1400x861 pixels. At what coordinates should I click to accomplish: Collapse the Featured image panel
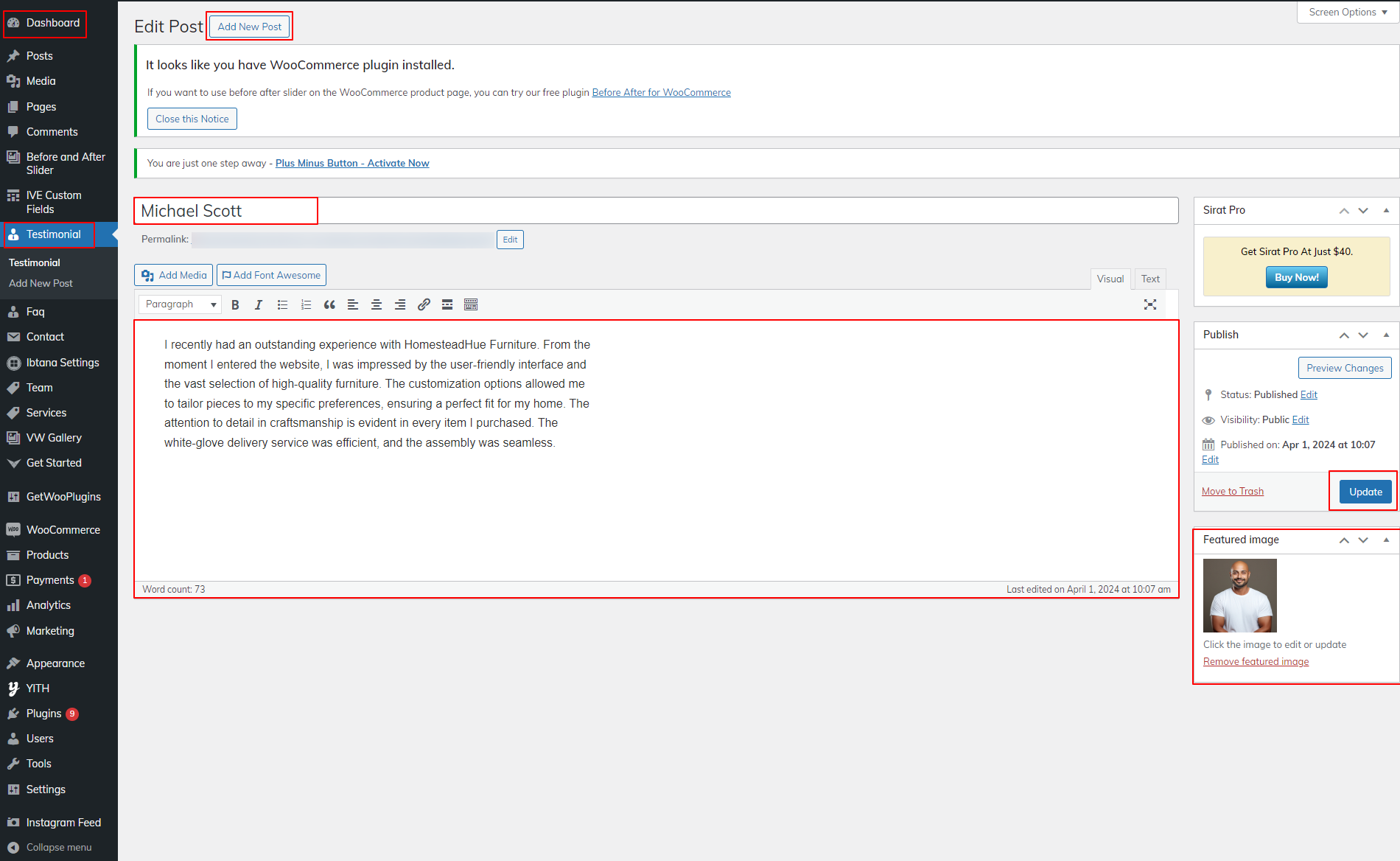1386,540
